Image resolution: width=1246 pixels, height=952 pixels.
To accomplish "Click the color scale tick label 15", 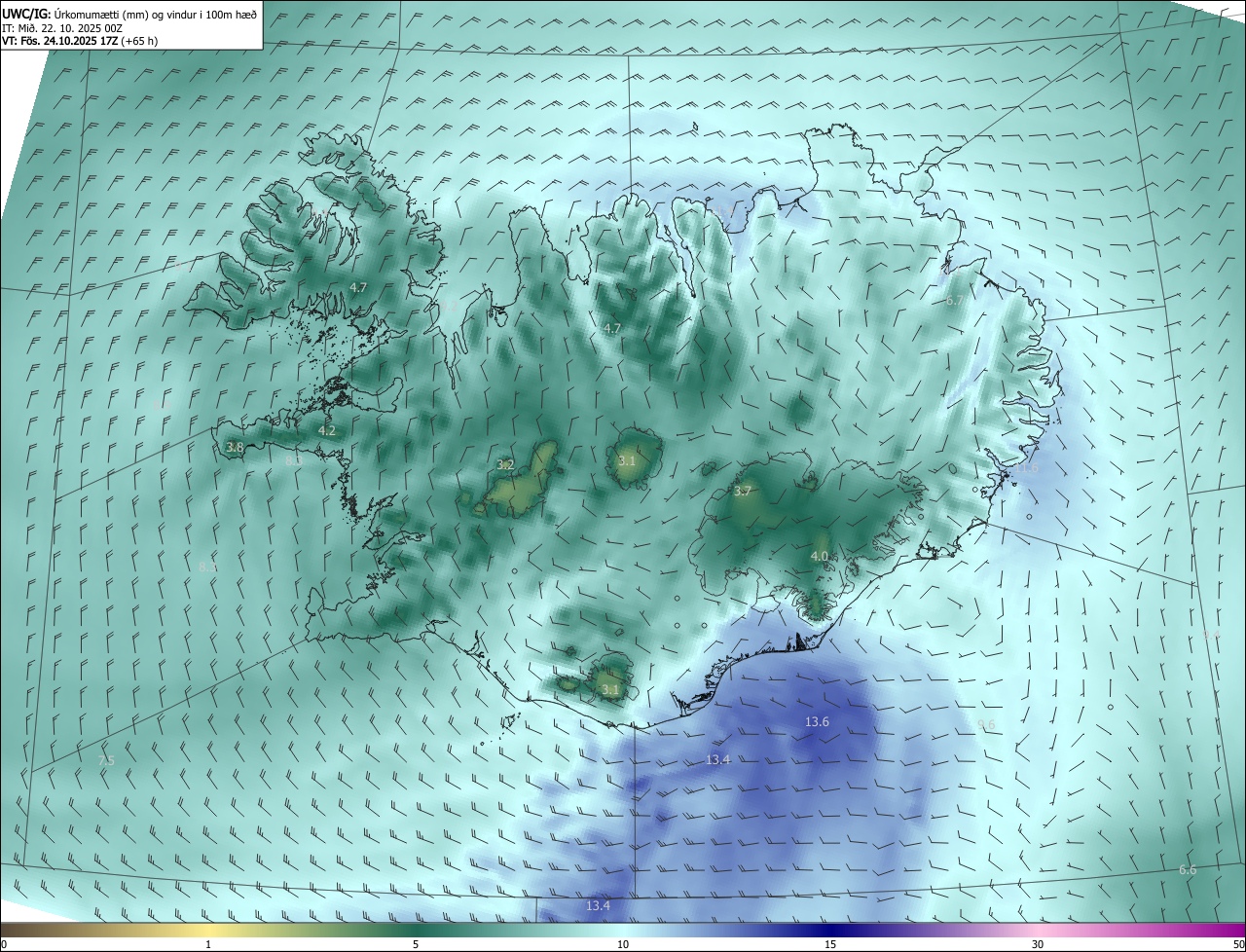I will (x=830, y=944).
